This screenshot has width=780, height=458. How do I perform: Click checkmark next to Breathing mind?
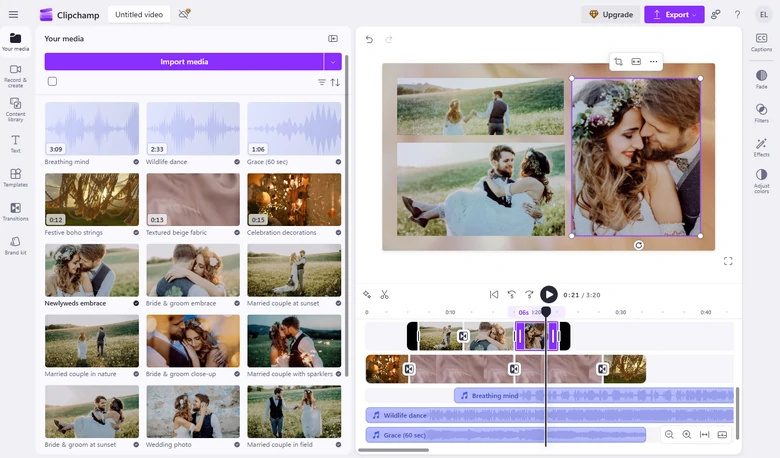coord(136,162)
